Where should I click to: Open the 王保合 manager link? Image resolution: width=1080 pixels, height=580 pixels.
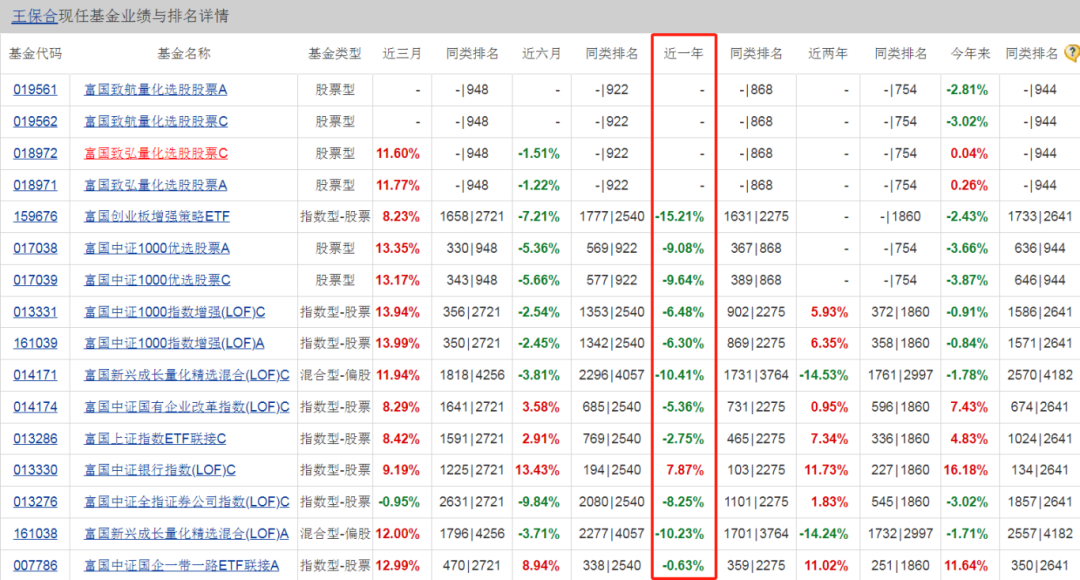point(34,16)
